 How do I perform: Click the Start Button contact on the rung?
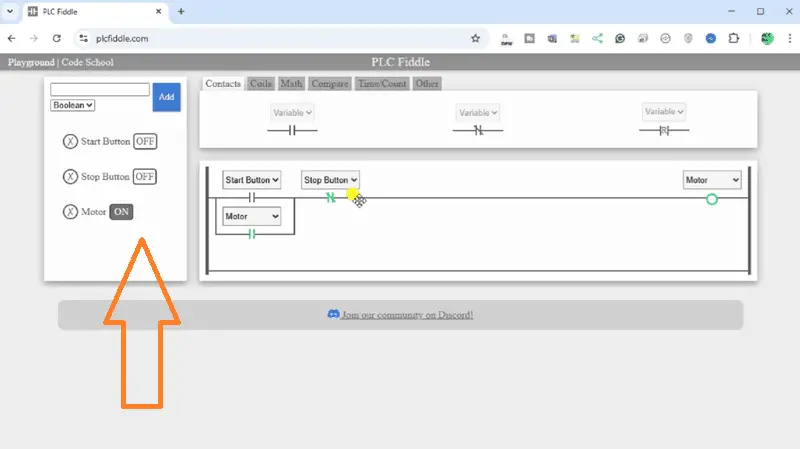tap(252, 197)
